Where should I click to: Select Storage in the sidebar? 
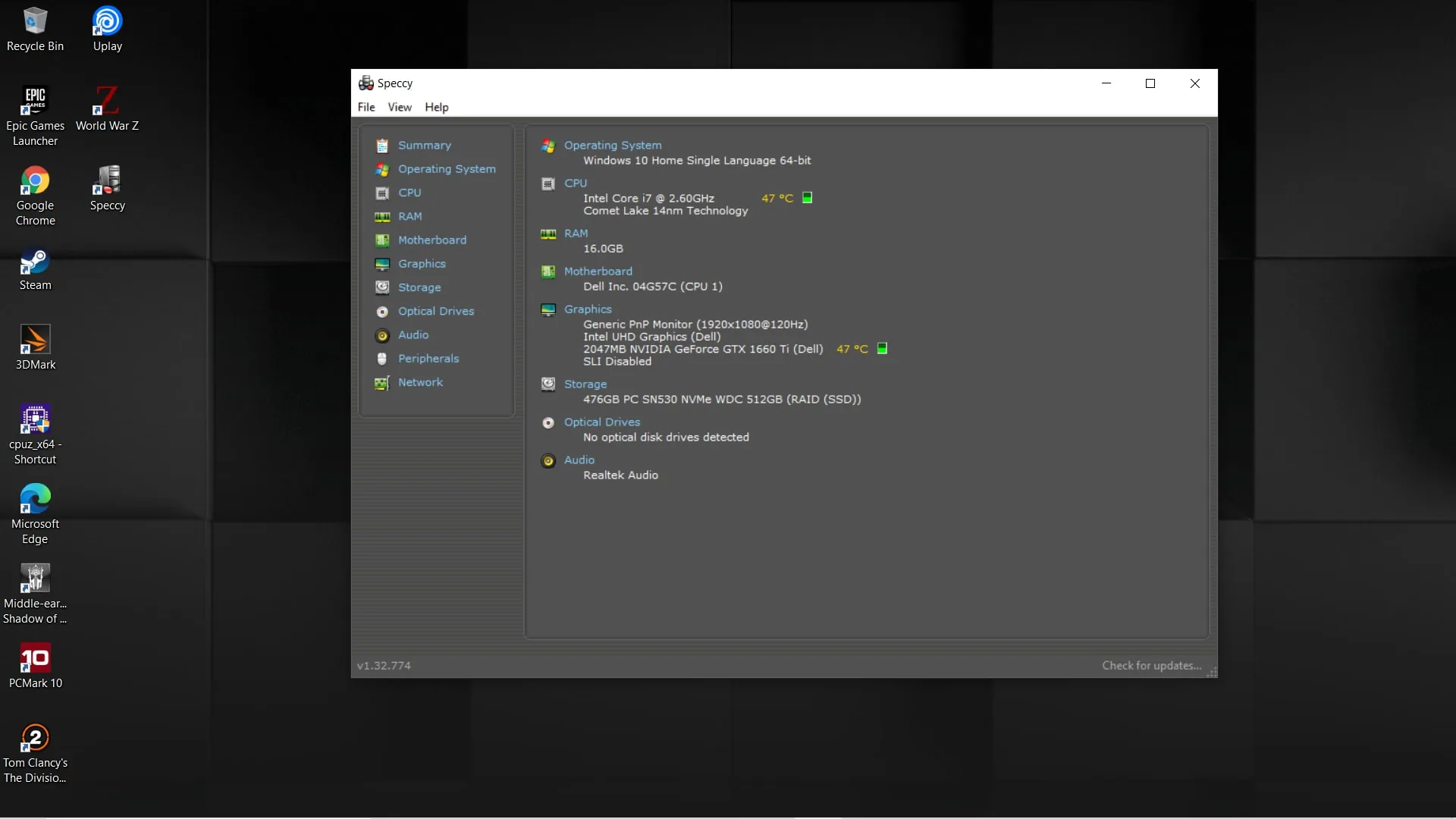pyautogui.click(x=419, y=287)
